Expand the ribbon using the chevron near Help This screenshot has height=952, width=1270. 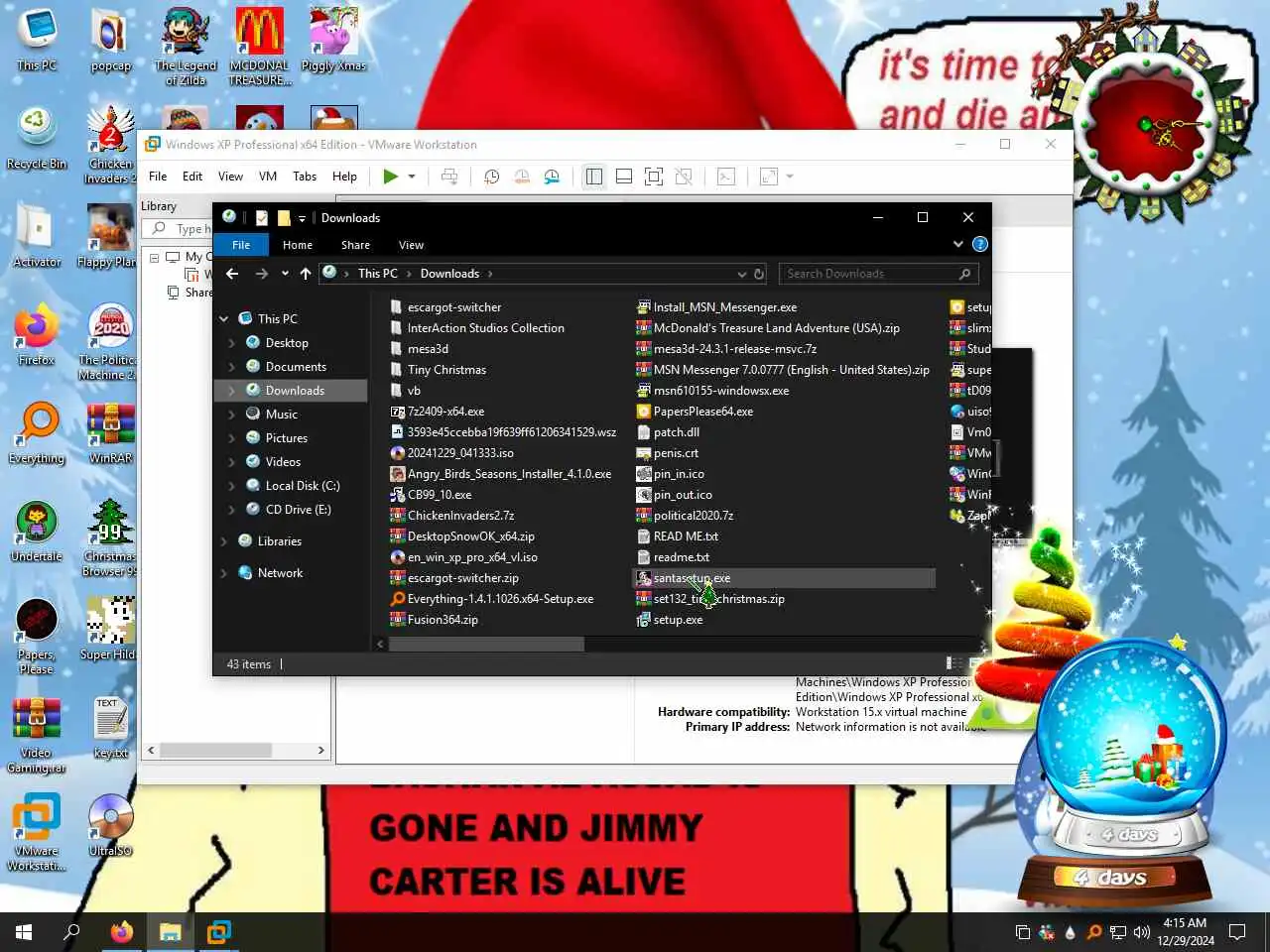957,244
